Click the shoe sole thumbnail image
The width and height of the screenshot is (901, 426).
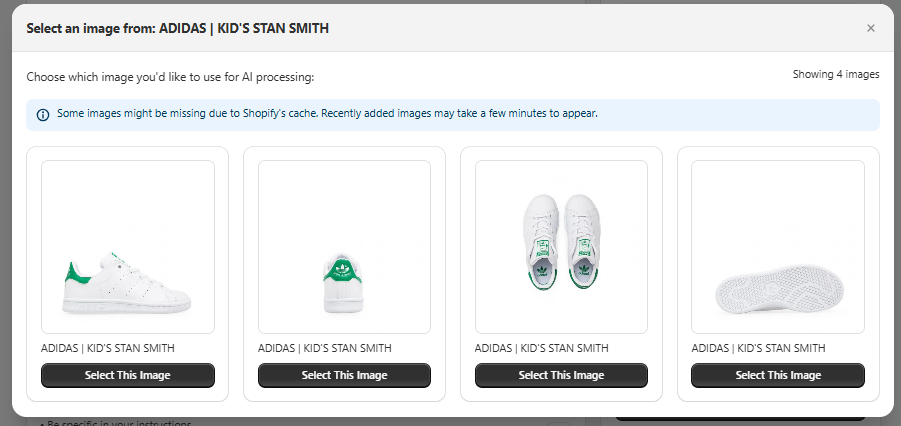[x=778, y=247]
